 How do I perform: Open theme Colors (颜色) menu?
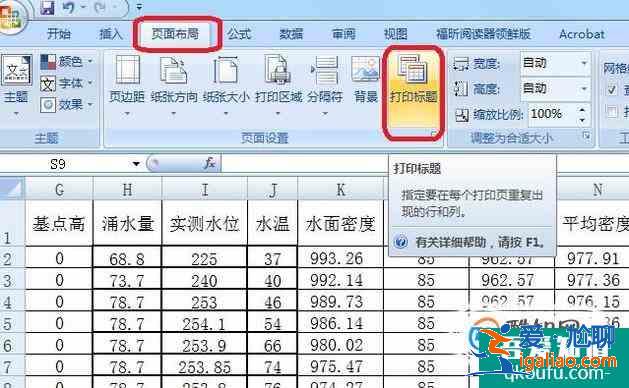coord(67,61)
